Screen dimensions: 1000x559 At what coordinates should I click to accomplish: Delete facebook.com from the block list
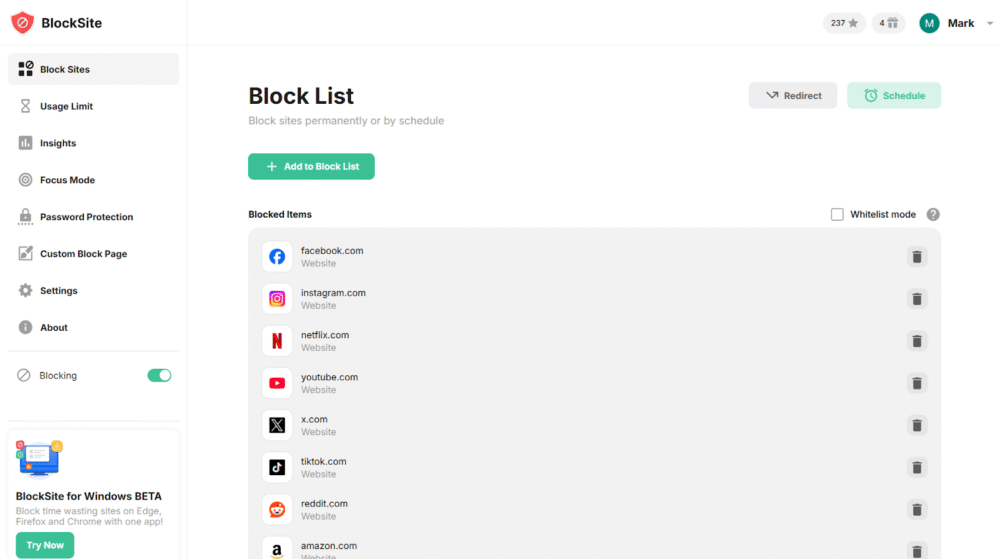(916, 257)
